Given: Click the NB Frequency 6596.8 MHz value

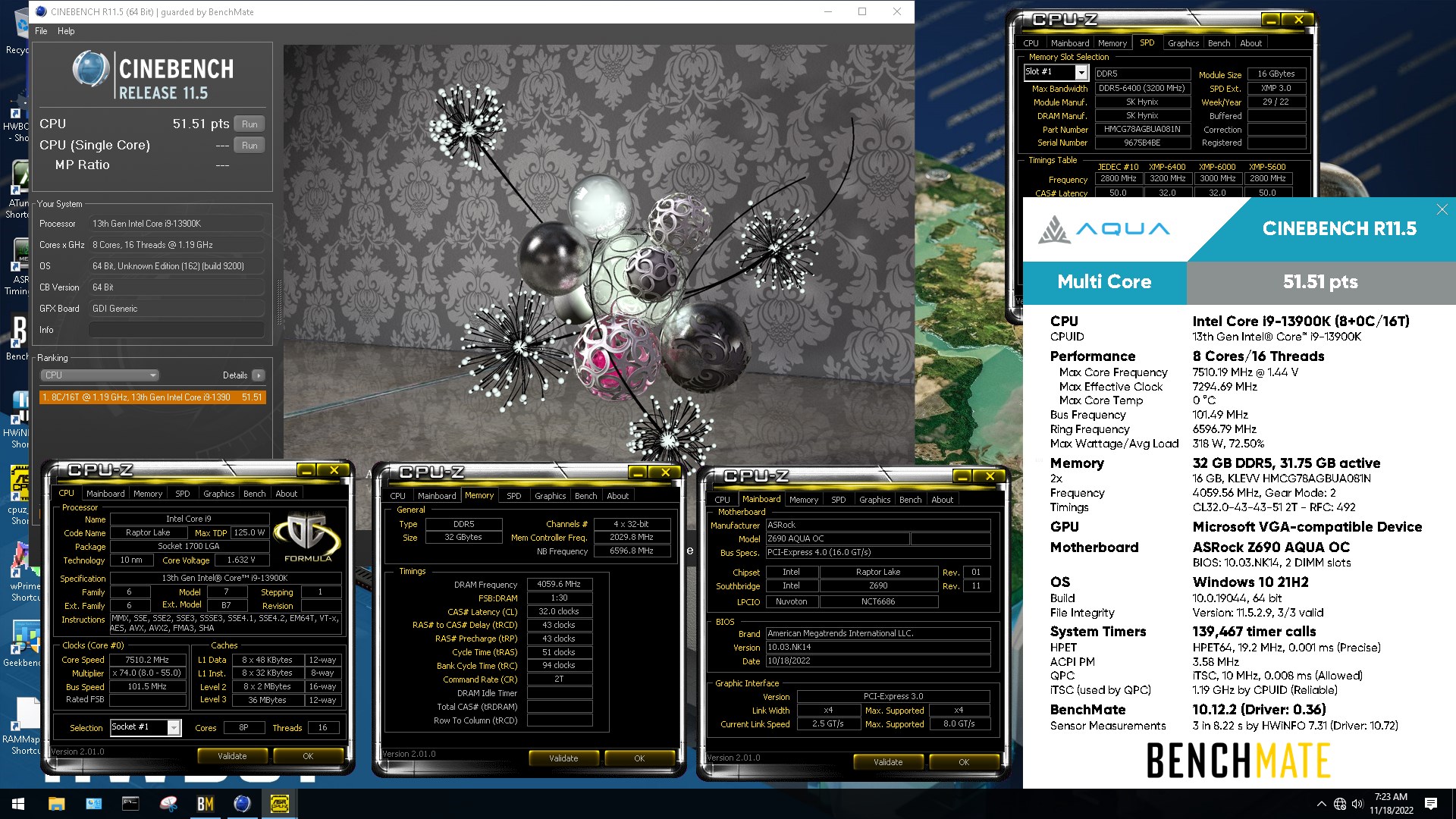Looking at the screenshot, I should [631, 551].
